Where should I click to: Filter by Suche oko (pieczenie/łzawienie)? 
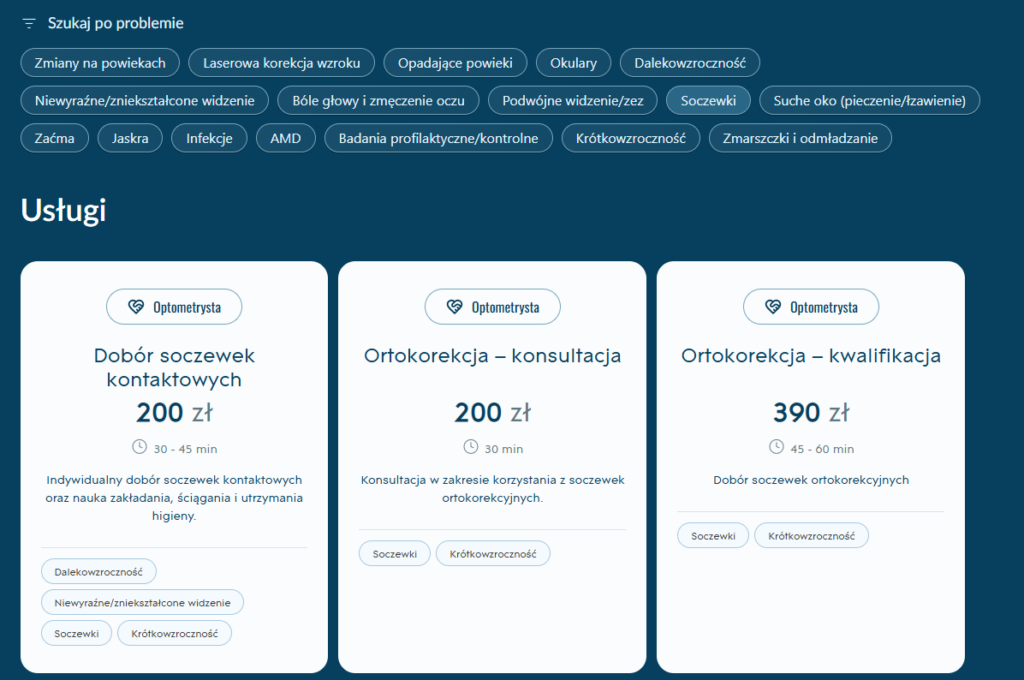[x=869, y=100]
